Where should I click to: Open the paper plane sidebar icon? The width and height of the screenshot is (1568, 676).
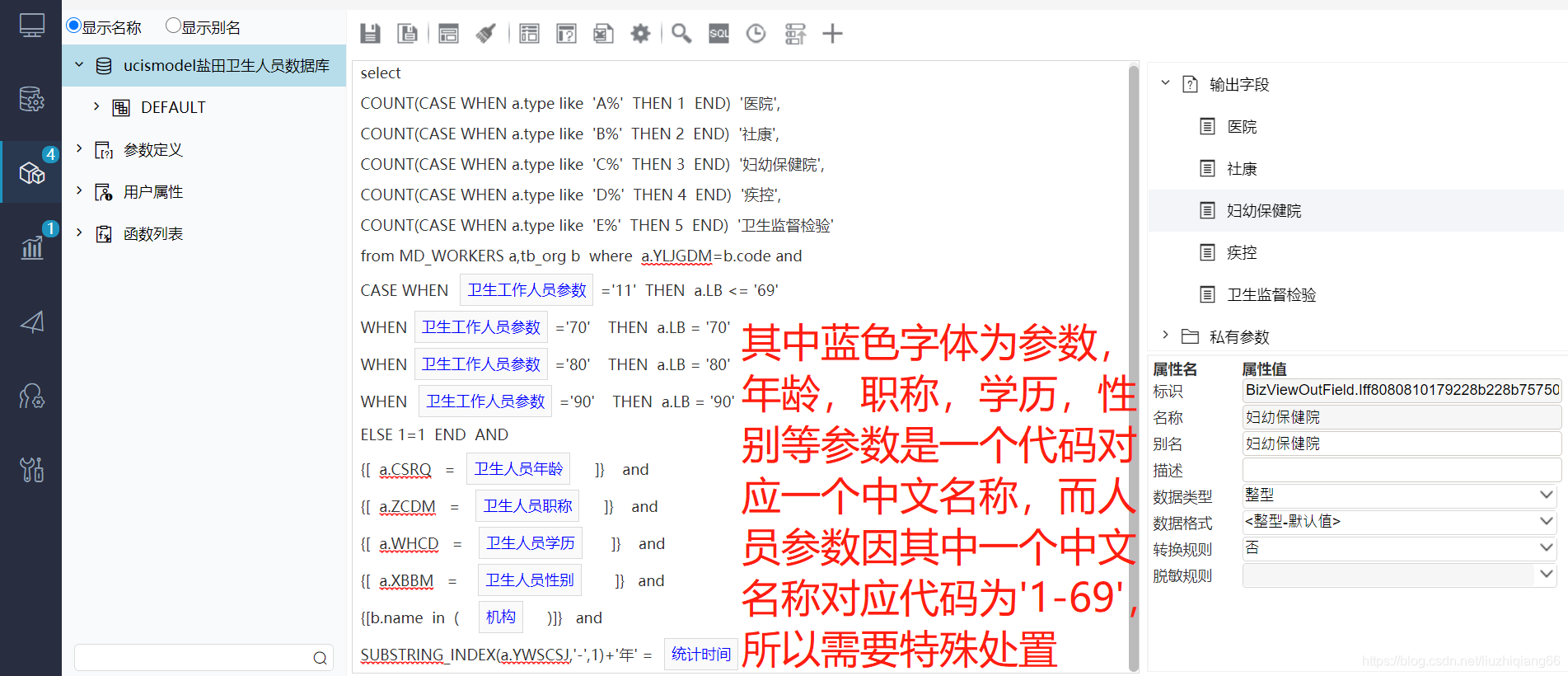[x=31, y=322]
